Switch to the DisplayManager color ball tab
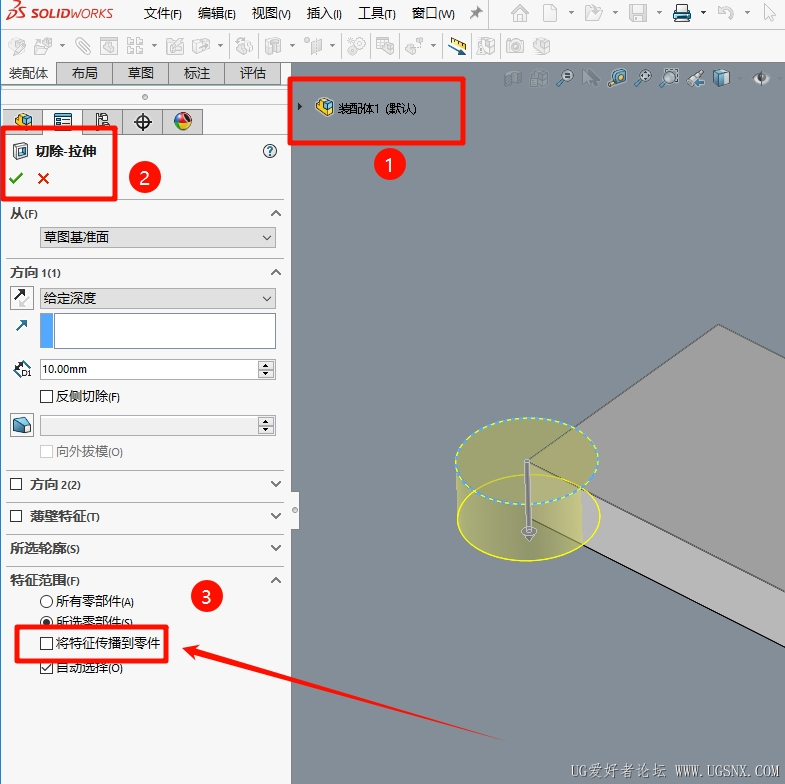This screenshot has height=784, width=785. click(x=183, y=121)
